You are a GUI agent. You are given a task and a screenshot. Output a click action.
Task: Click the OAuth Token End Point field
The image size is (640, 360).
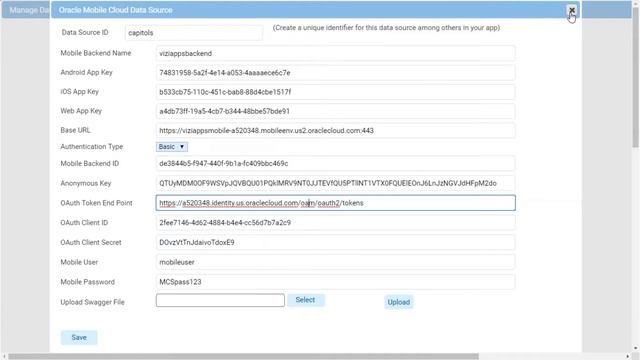point(335,203)
